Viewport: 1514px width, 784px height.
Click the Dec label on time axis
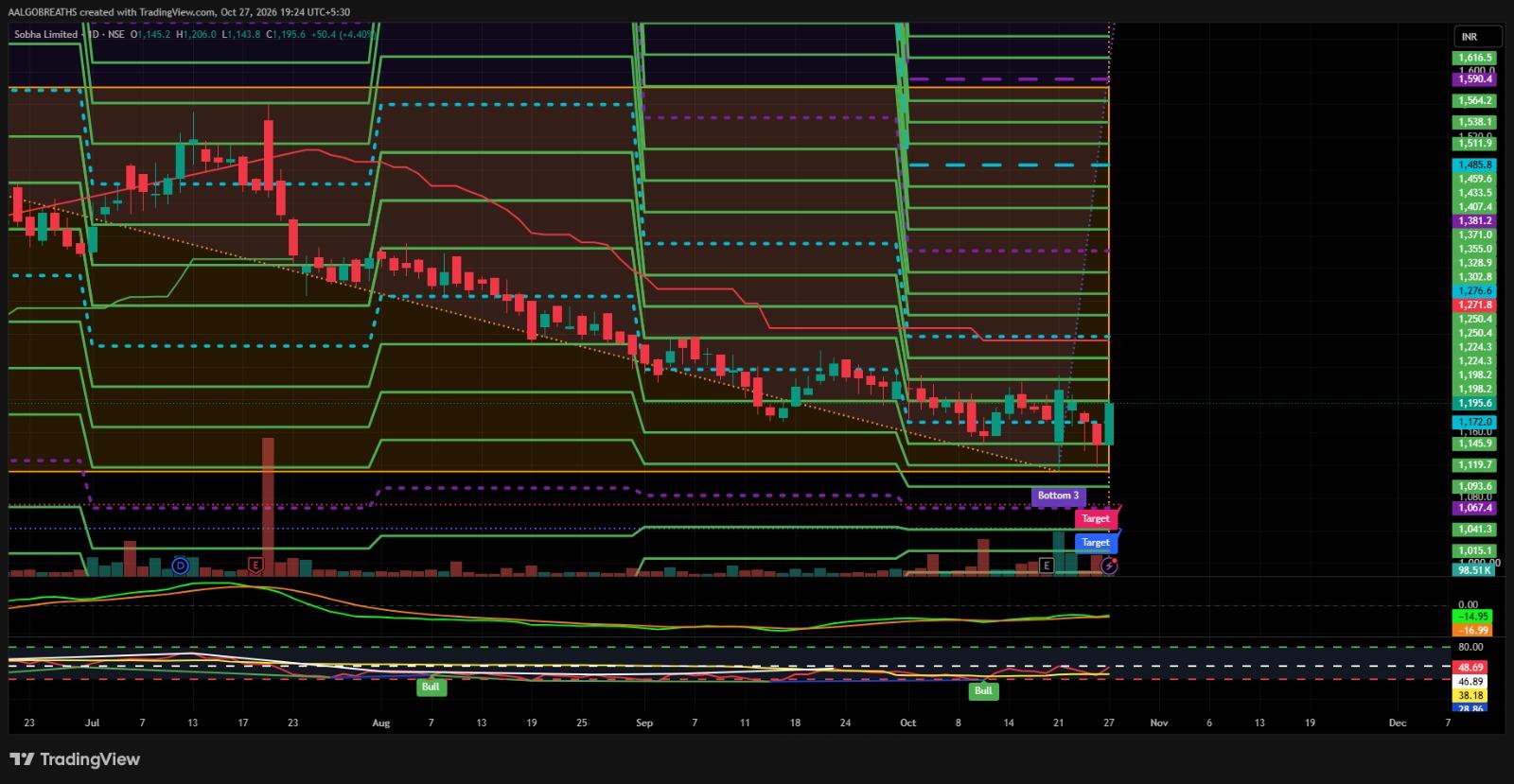(x=1398, y=723)
